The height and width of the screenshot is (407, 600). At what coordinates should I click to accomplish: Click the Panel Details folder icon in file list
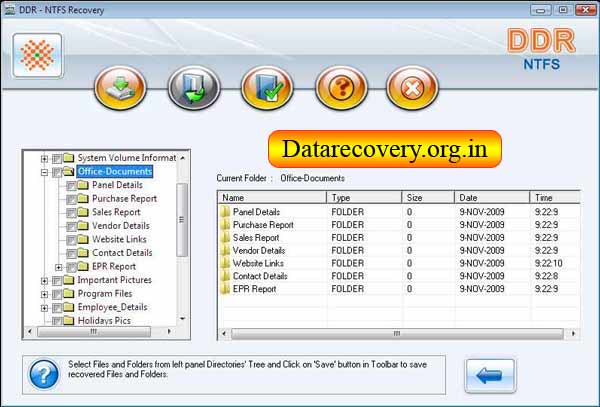pyautogui.click(x=225, y=212)
